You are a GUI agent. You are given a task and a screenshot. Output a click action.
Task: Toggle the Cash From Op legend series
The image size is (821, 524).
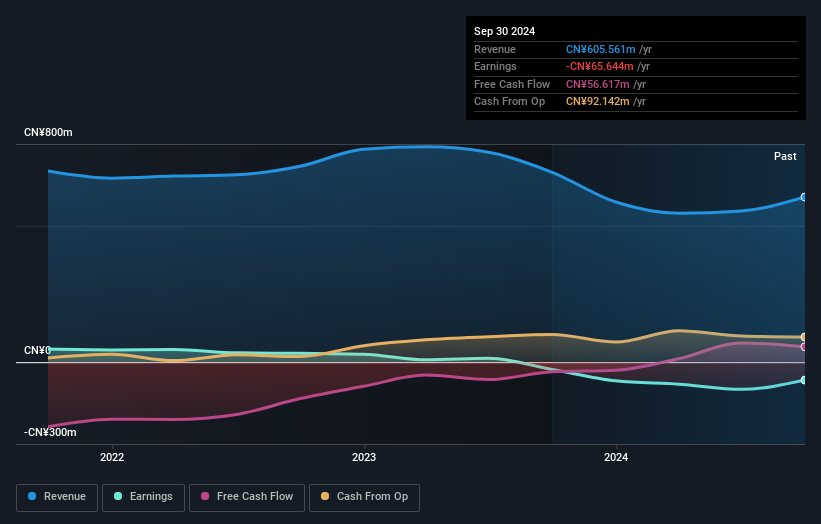coord(364,497)
